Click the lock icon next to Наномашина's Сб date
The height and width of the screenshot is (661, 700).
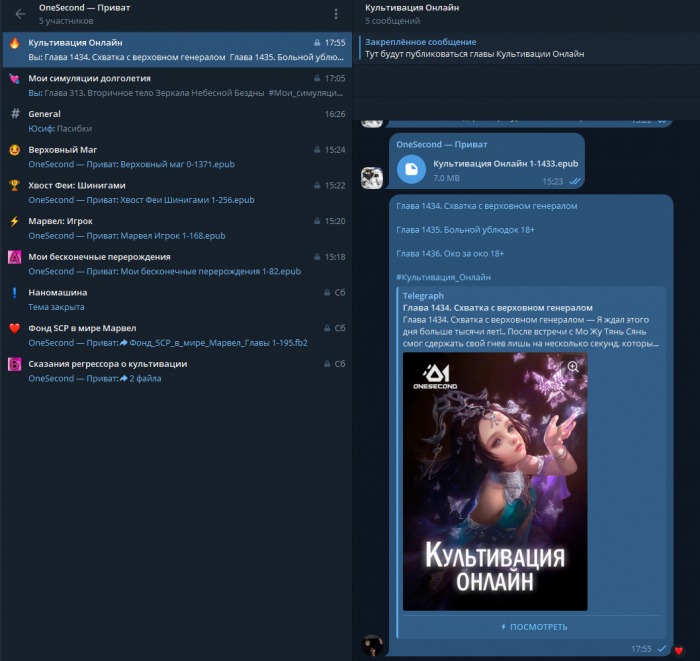coord(327,293)
